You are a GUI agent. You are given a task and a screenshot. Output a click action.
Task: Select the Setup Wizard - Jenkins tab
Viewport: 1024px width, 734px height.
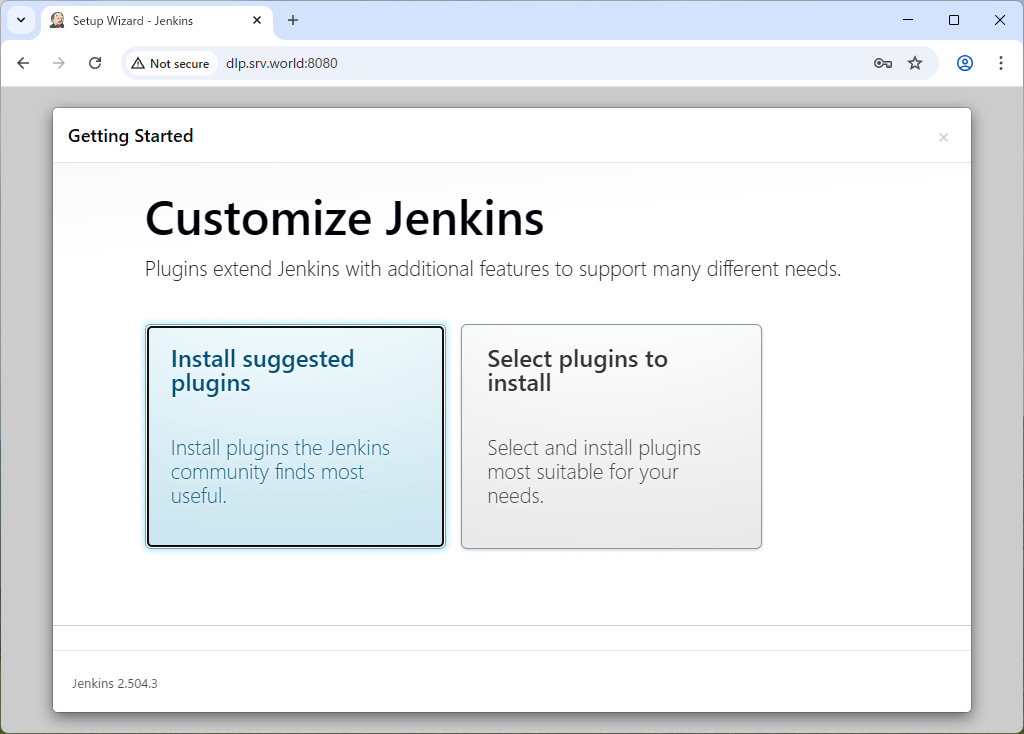157,21
